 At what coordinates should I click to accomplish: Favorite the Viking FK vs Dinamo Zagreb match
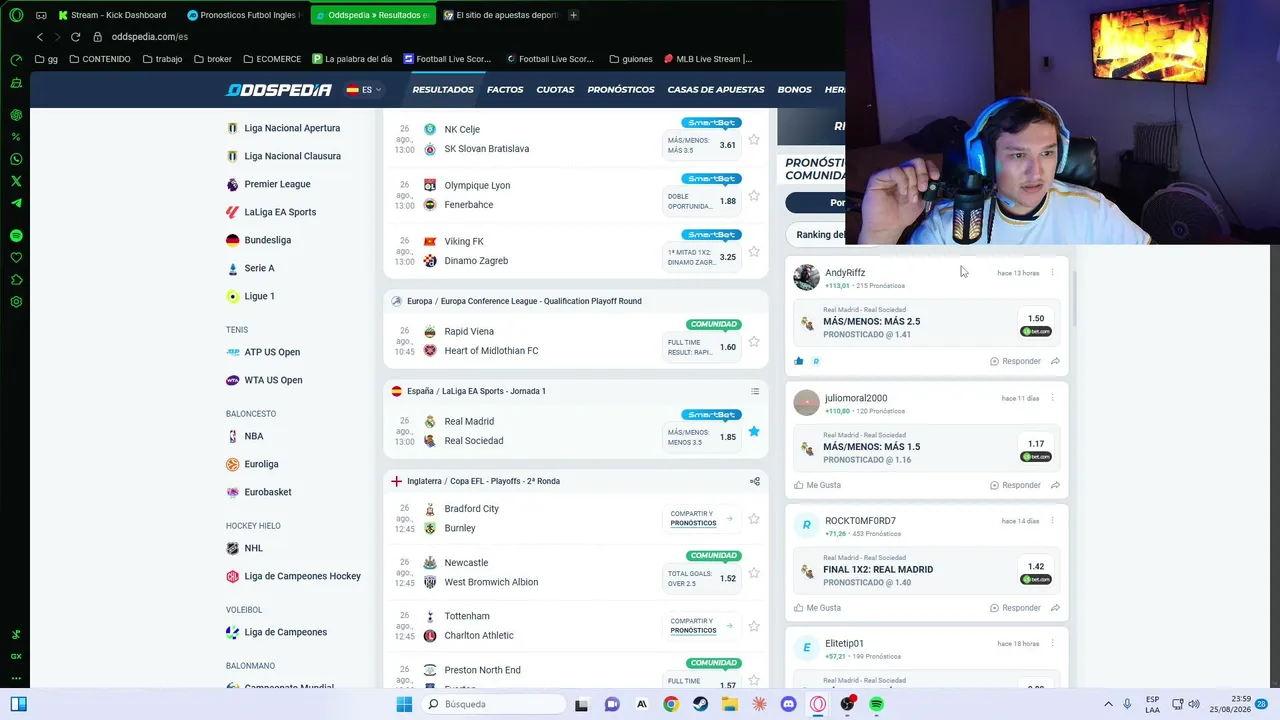(x=754, y=252)
